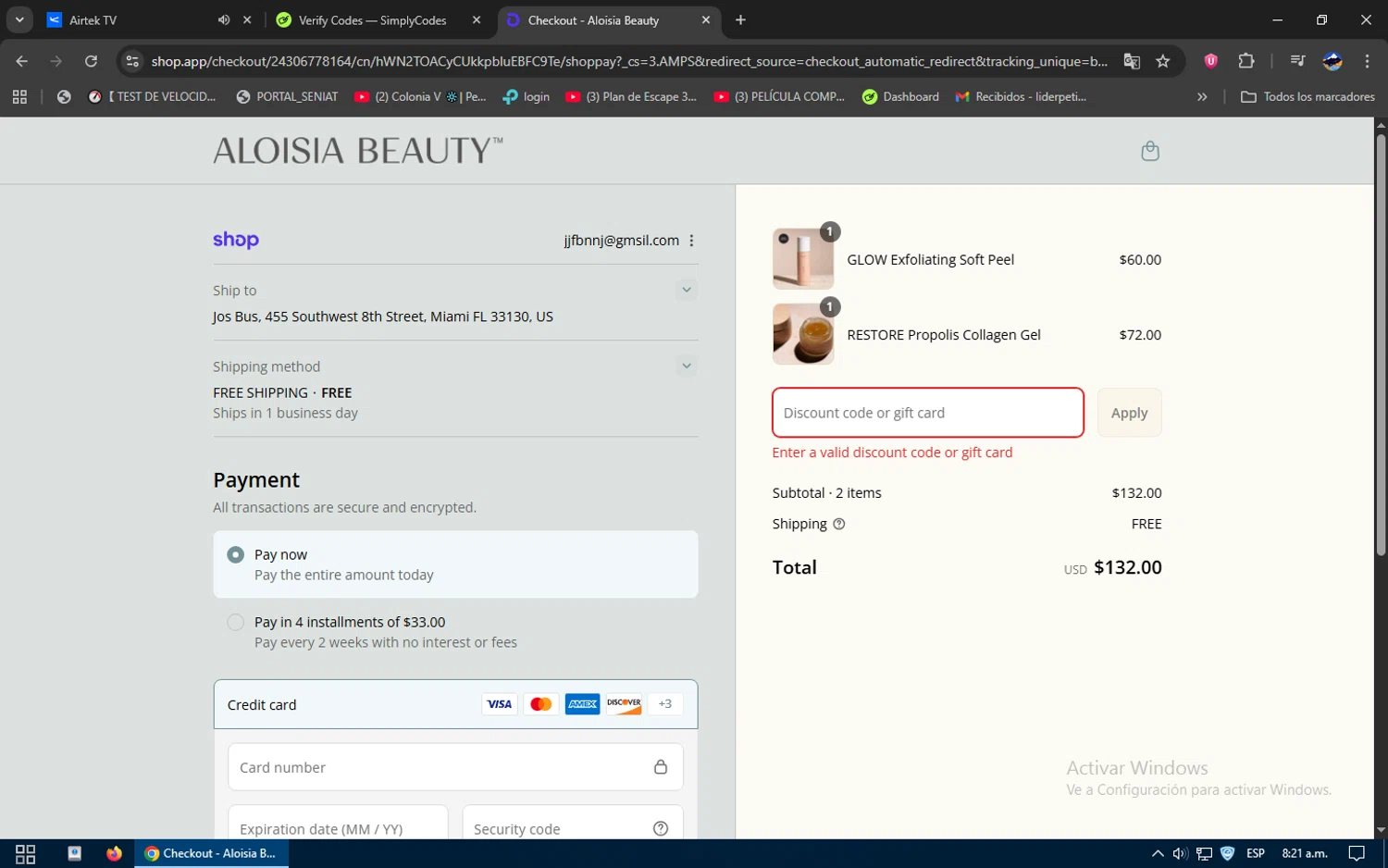The width and height of the screenshot is (1388, 868).
Task: Open the TEST DE VELOCID bookmark
Action: (x=153, y=96)
